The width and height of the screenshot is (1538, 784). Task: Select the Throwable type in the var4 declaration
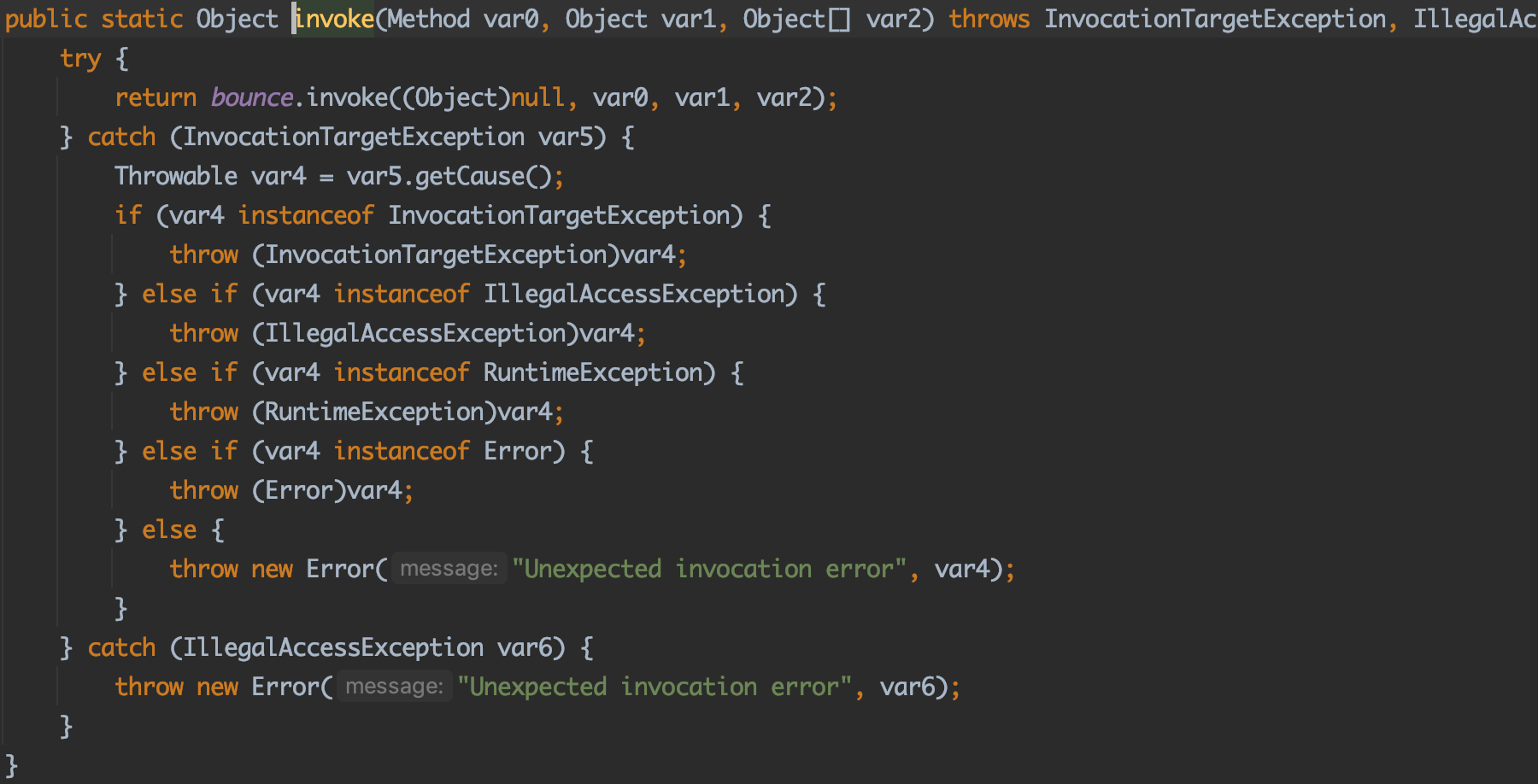[176, 176]
